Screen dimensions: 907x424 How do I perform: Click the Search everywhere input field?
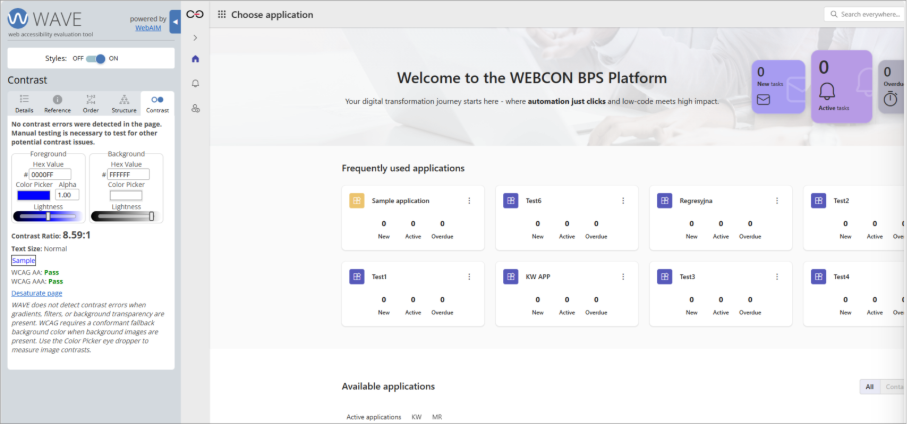click(x=867, y=14)
